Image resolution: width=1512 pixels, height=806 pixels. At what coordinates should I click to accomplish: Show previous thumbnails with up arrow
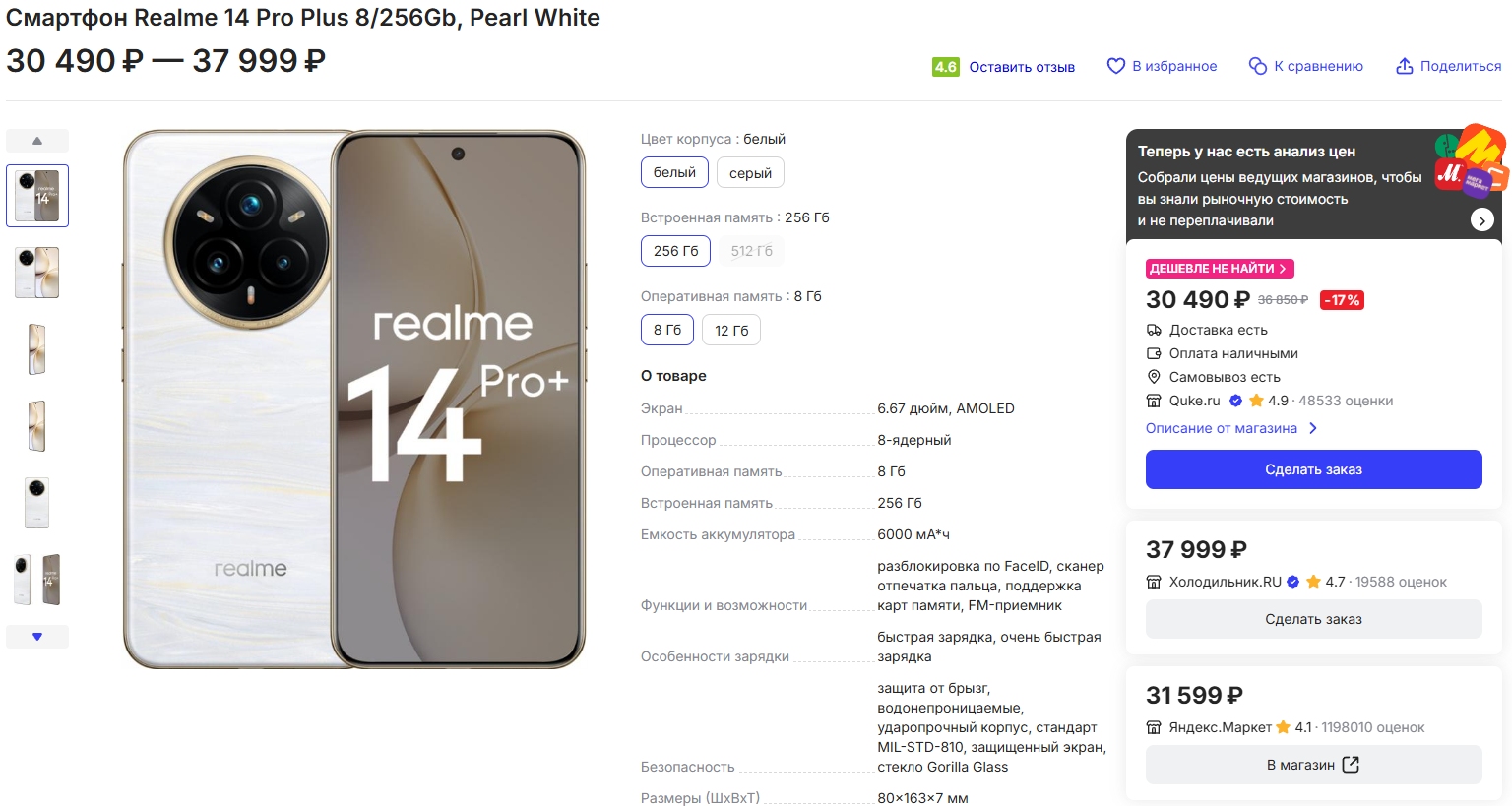point(37,141)
